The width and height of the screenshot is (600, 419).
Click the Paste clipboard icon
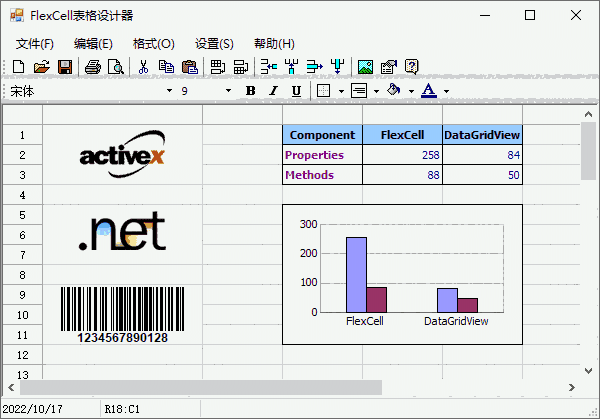click(x=190, y=67)
